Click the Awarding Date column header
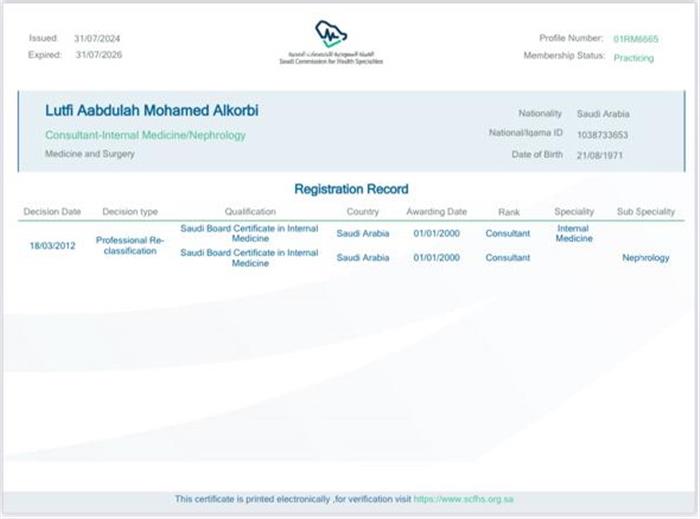This screenshot has height=519, width=700. 436,212
